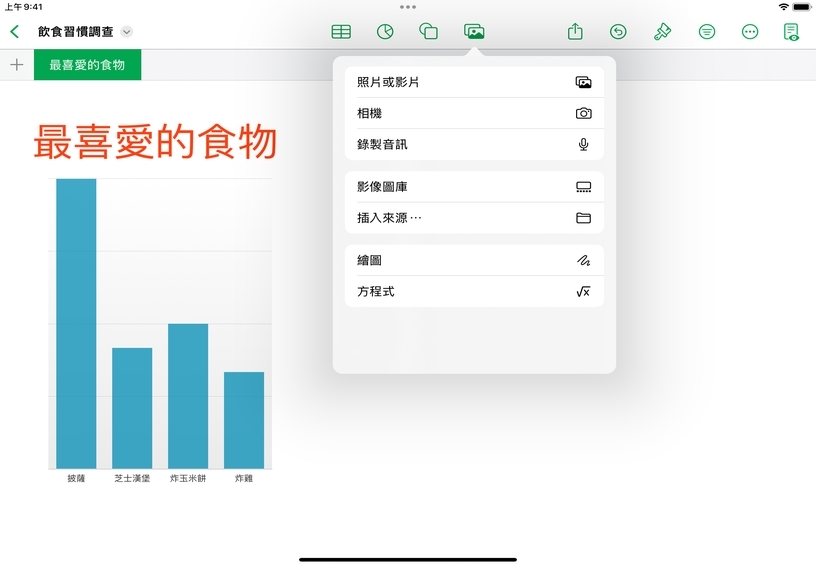Tap the undo icon

coord(618,32)
